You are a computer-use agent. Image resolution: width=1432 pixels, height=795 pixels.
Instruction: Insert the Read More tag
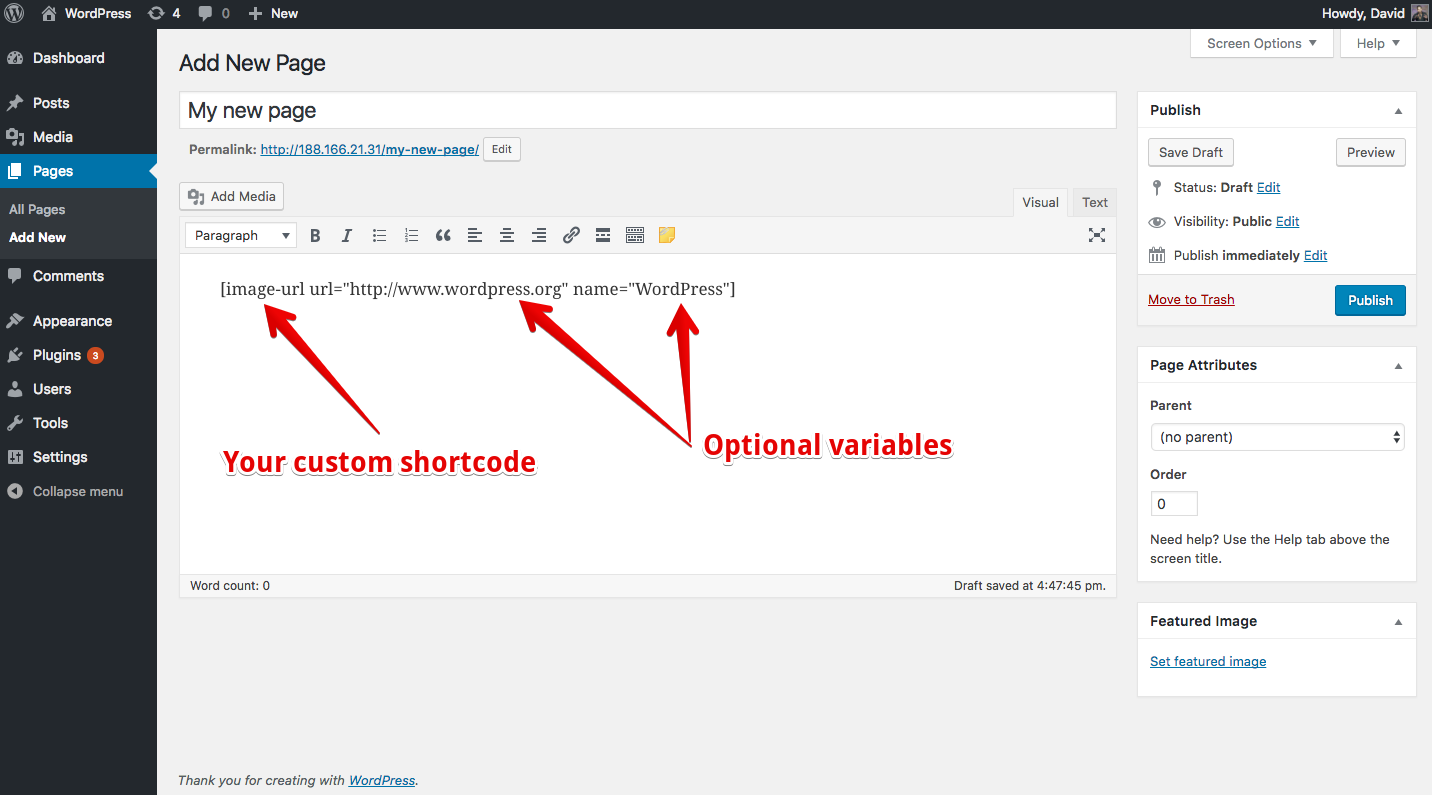point(603,235)
